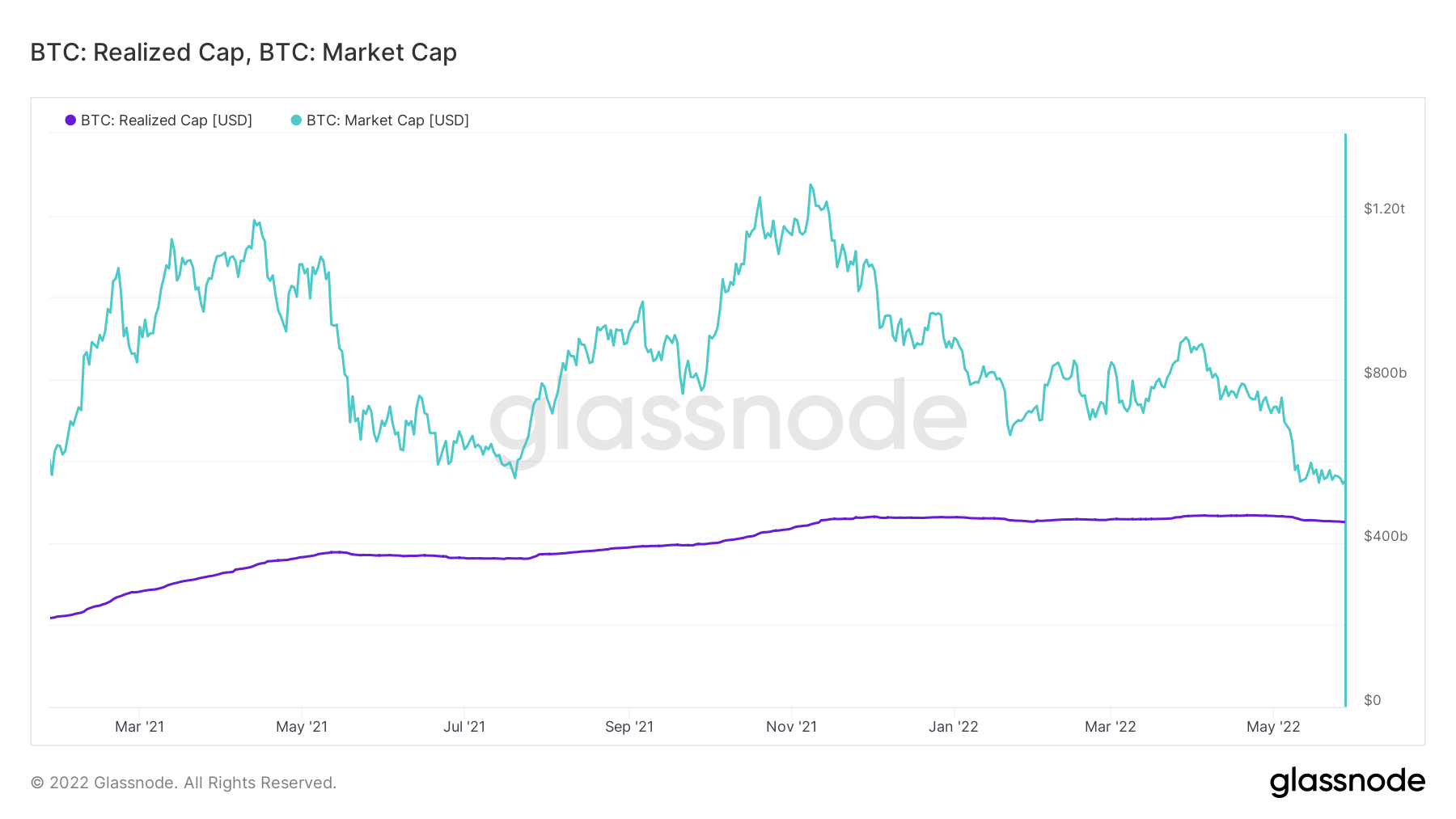Click the $1.20t y-axis label
The width and height of the screenshot is (1456, 819).
(1384, 209)
